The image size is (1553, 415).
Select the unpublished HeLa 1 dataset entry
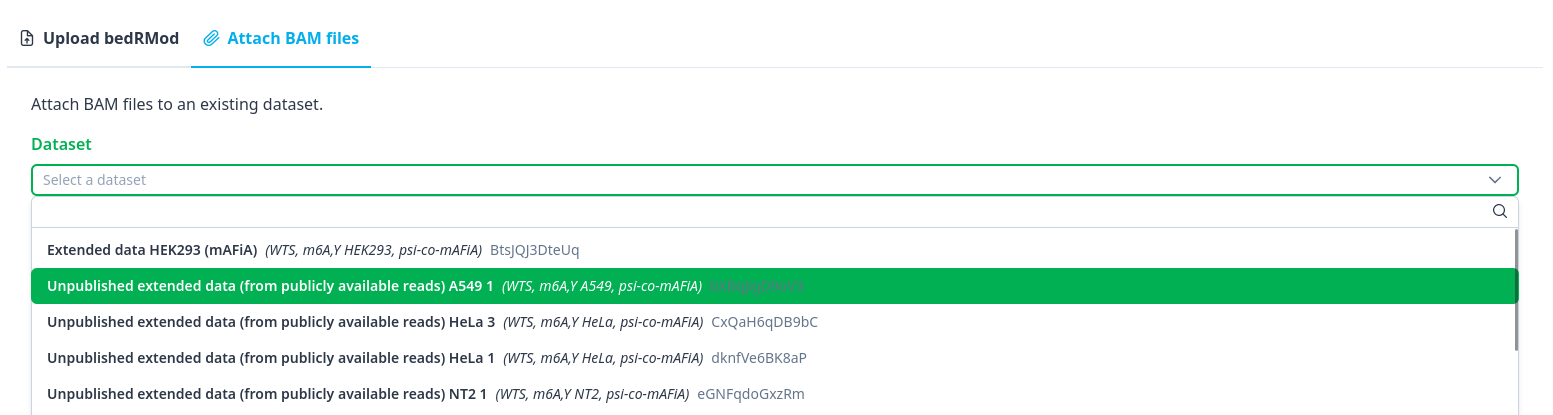tap(270, 358)
